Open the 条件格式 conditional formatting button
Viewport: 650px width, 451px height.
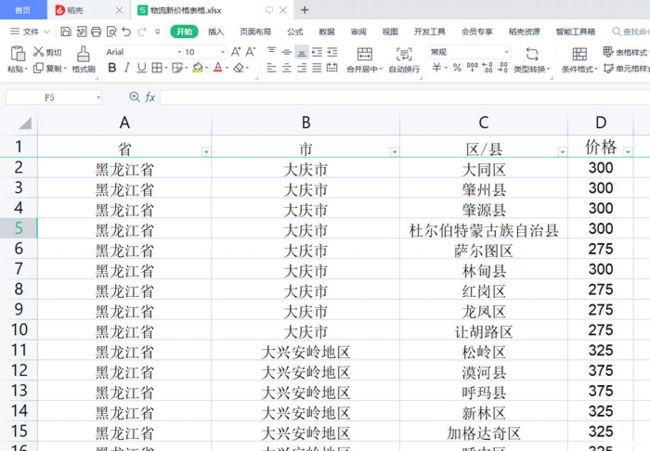580,59
